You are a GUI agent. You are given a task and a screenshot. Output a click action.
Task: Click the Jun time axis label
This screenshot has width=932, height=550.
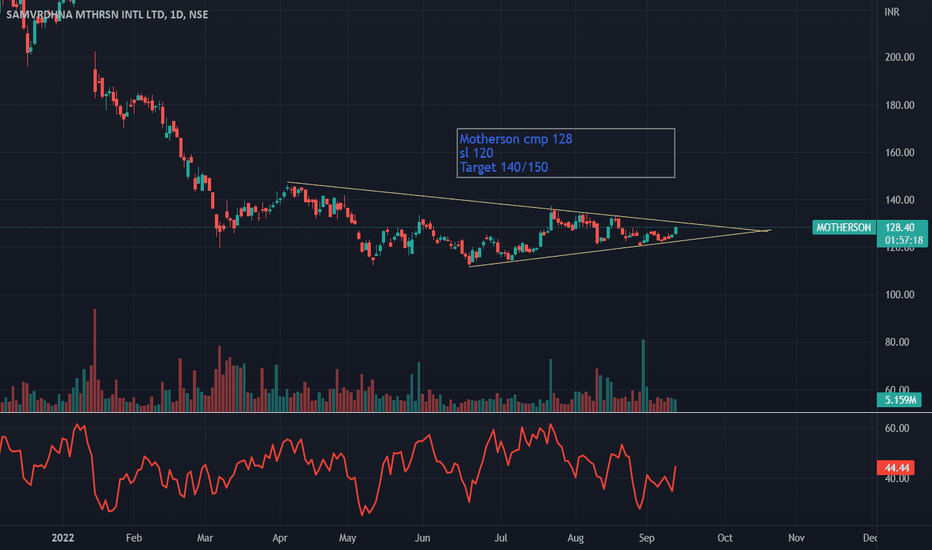point(423,538)
